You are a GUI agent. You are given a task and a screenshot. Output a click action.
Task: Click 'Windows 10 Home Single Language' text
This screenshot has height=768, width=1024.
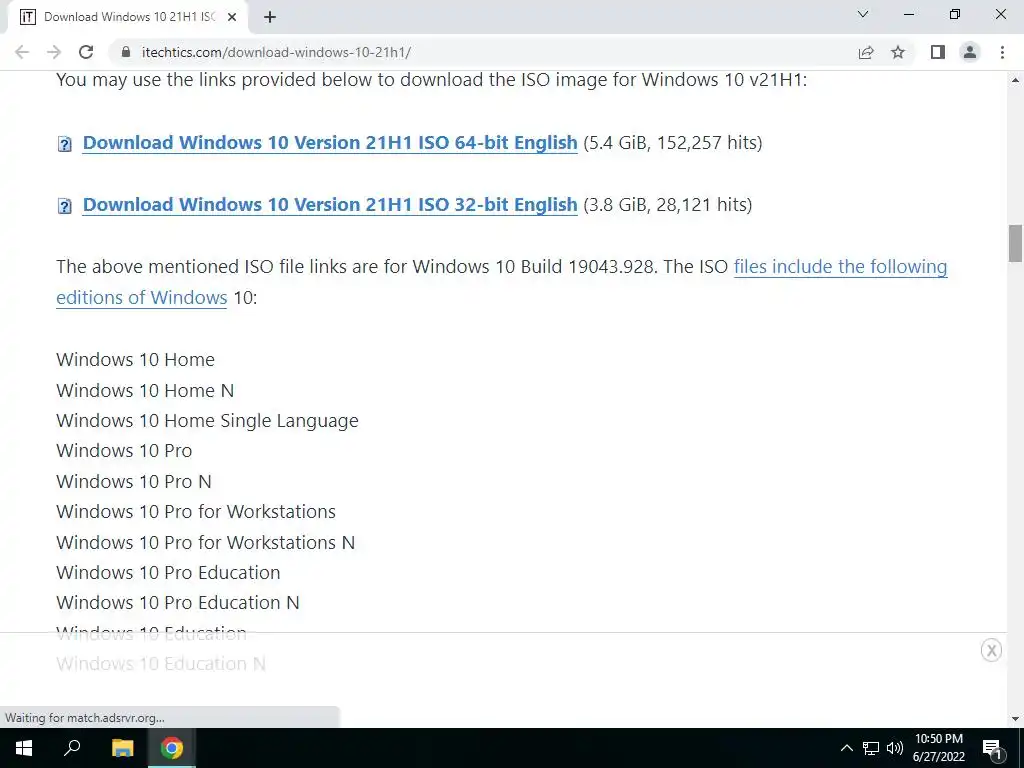207,421
